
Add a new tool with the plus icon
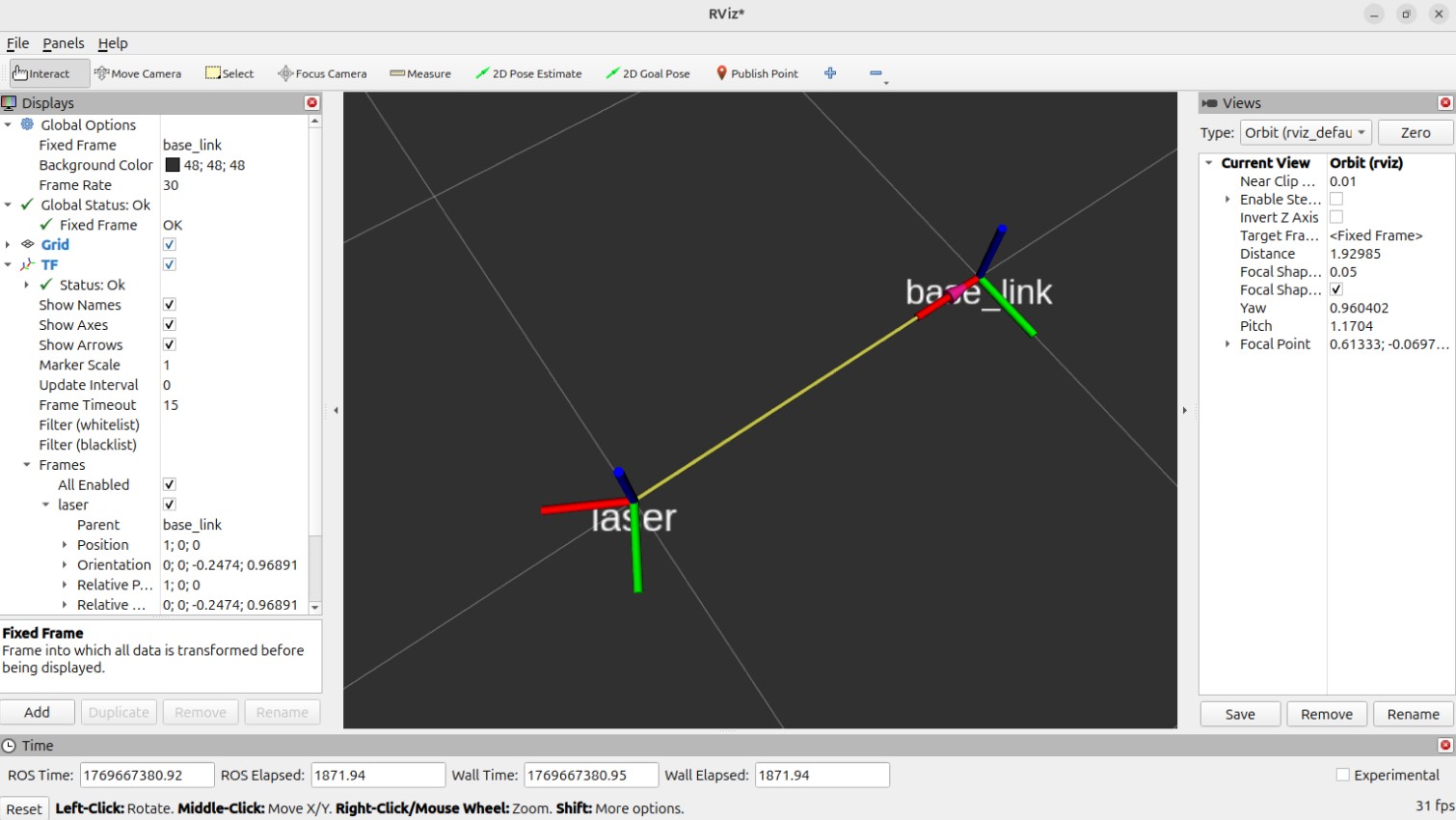click(x=830, y=72)
